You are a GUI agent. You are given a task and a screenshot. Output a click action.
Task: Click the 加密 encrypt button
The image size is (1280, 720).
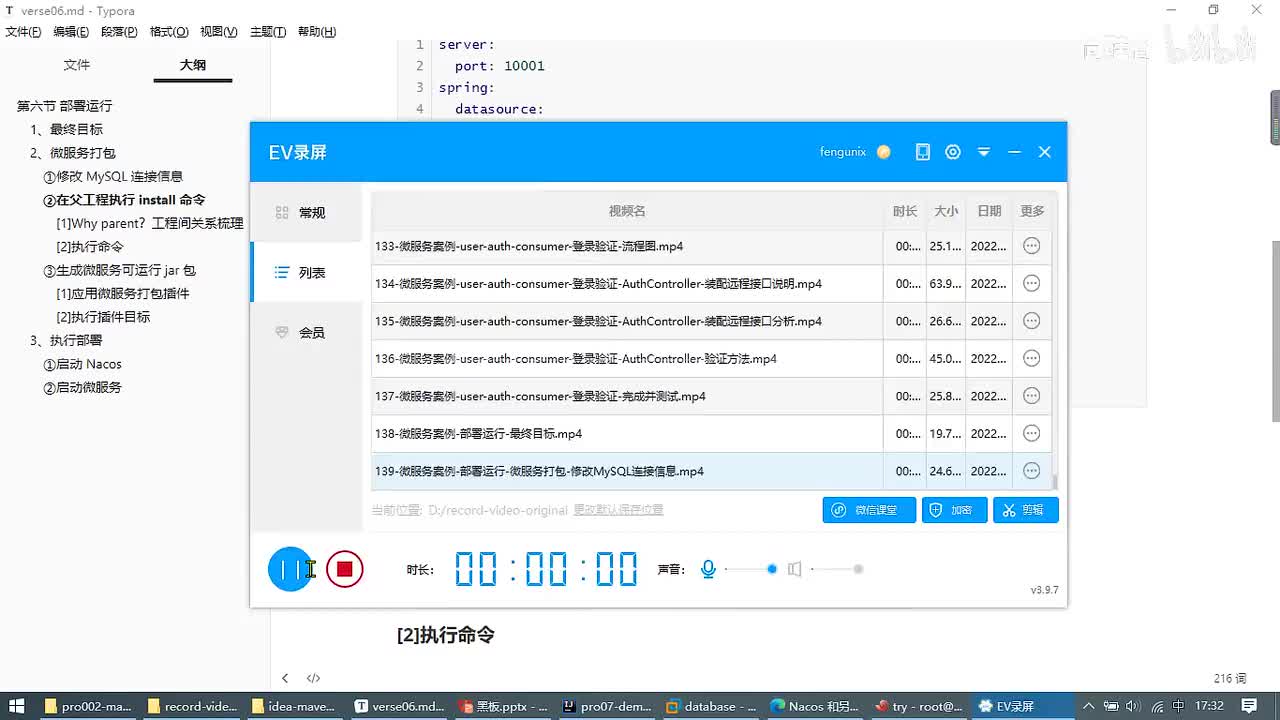(x=954, y=510)
